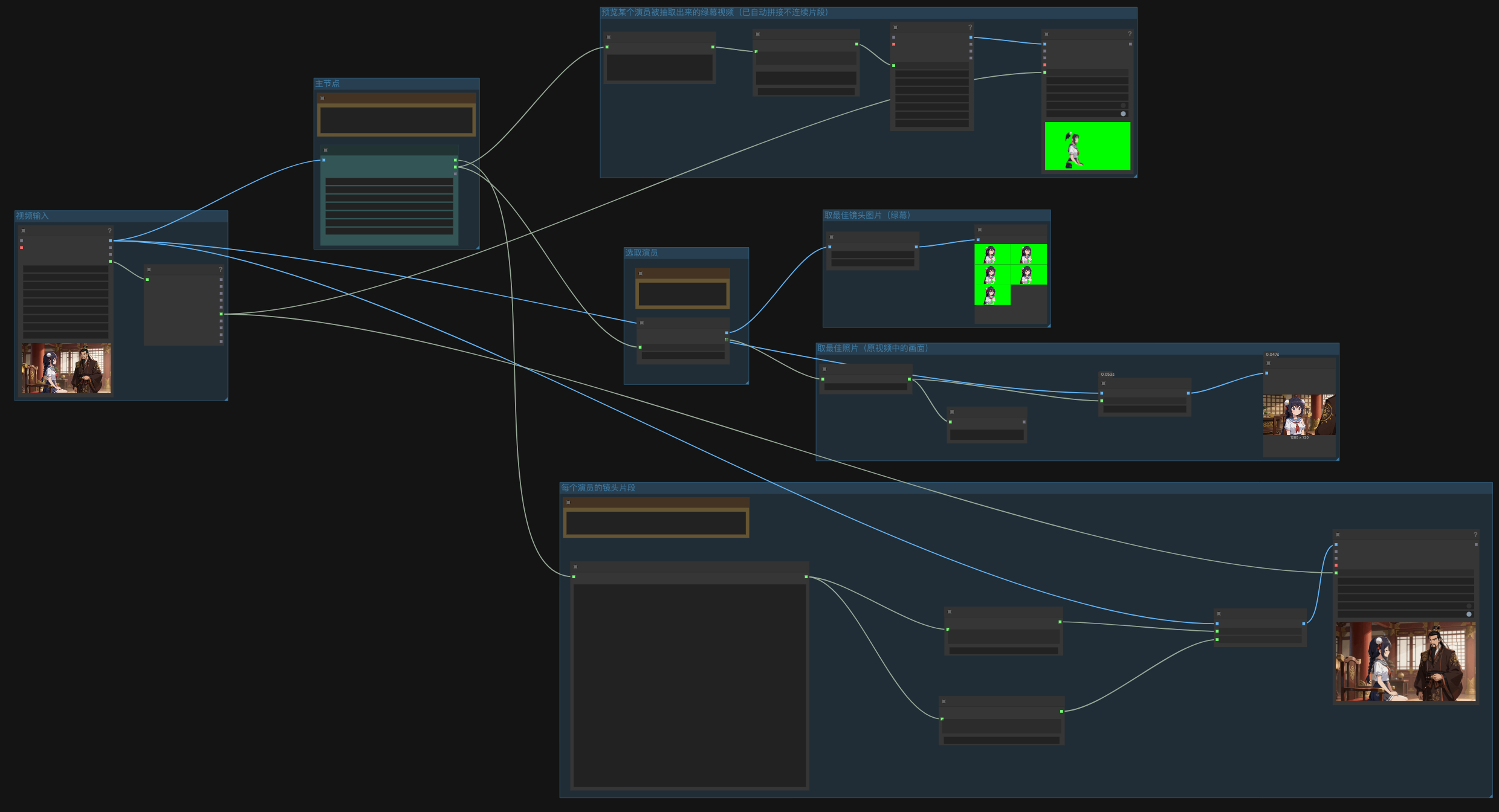Viewport: 1499px width, 812px height.
Task: Open help of second node in 视频输入 group
Action: tap(221, 269)
